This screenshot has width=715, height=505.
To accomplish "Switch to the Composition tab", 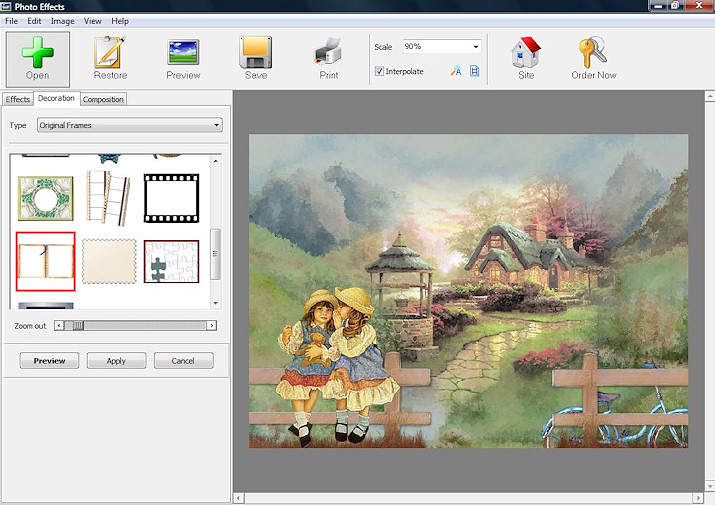I will point(103,99).
